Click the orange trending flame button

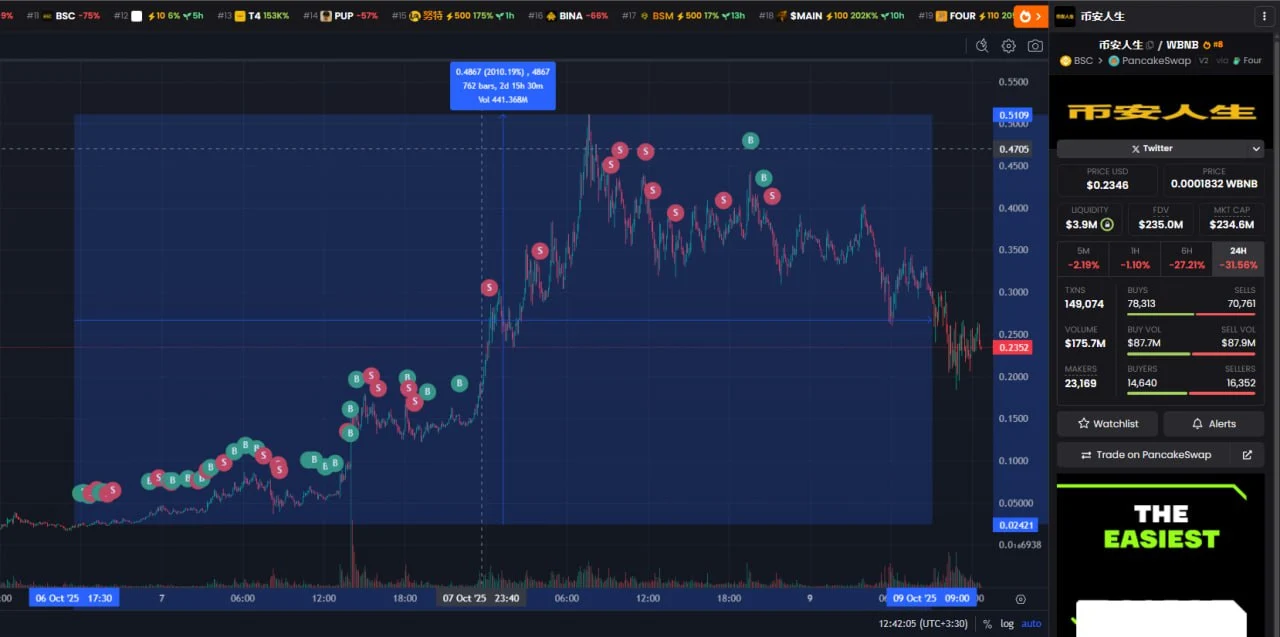(1030, 16)
